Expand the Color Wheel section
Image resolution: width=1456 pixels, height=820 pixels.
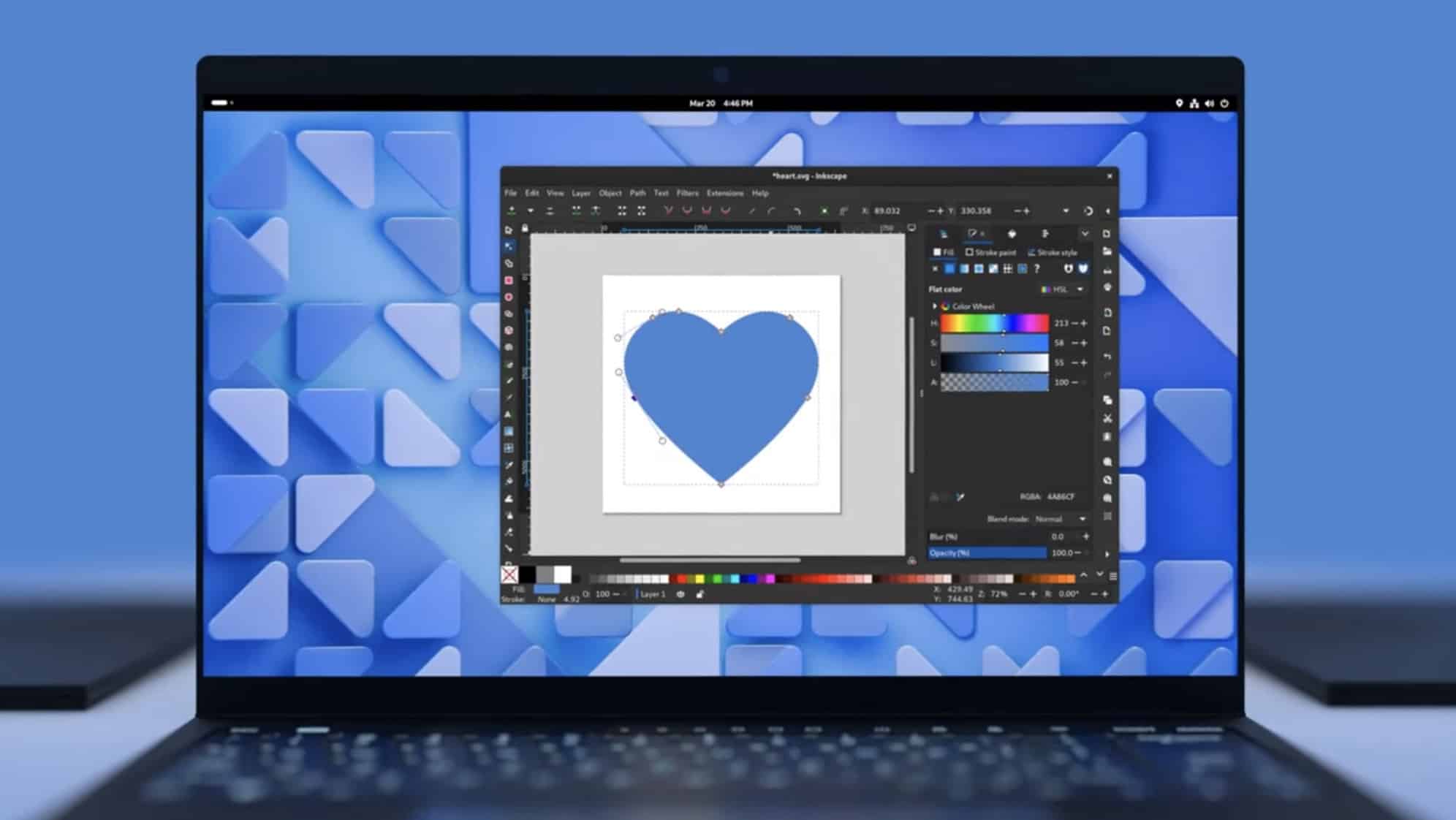[x=934, y=306]
